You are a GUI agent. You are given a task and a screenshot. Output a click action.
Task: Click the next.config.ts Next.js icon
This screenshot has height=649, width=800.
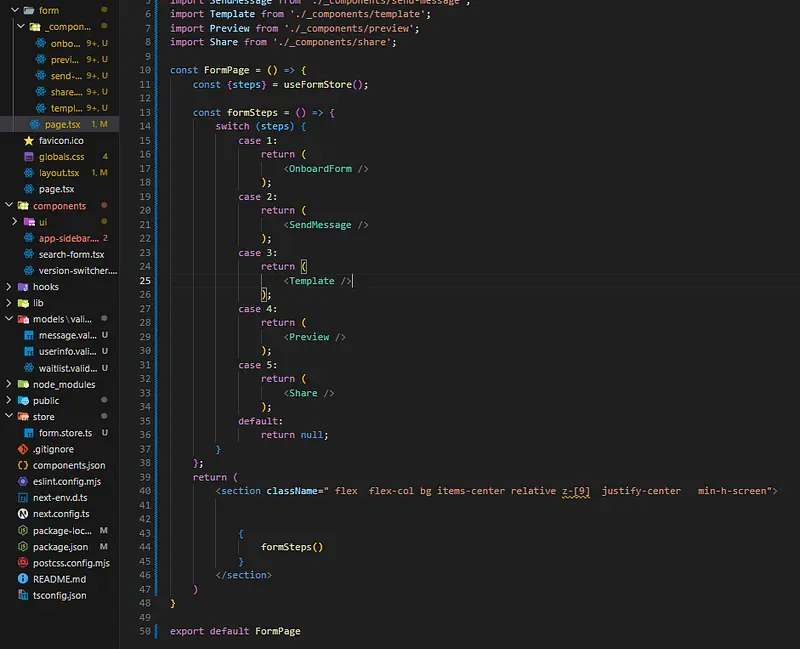pyautogui.click(x=23, y=514)
